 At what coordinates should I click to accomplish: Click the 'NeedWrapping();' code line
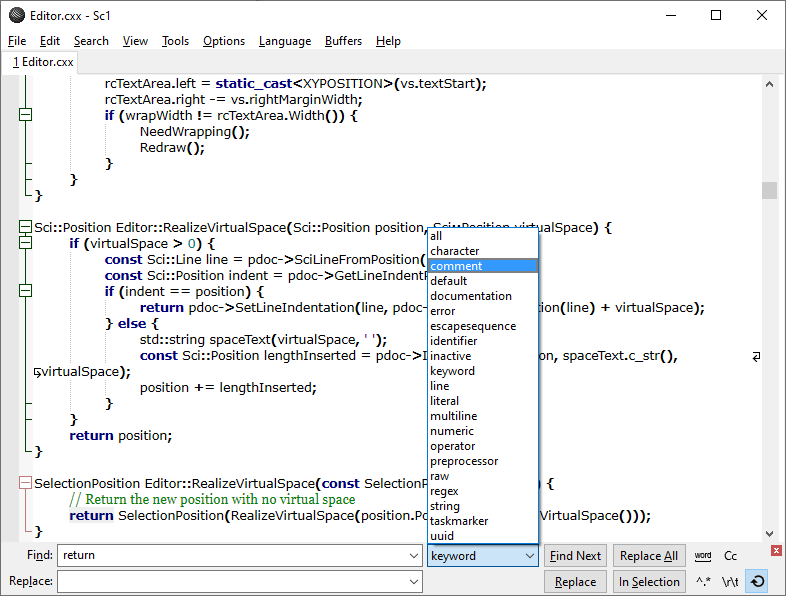pos(194,132)
